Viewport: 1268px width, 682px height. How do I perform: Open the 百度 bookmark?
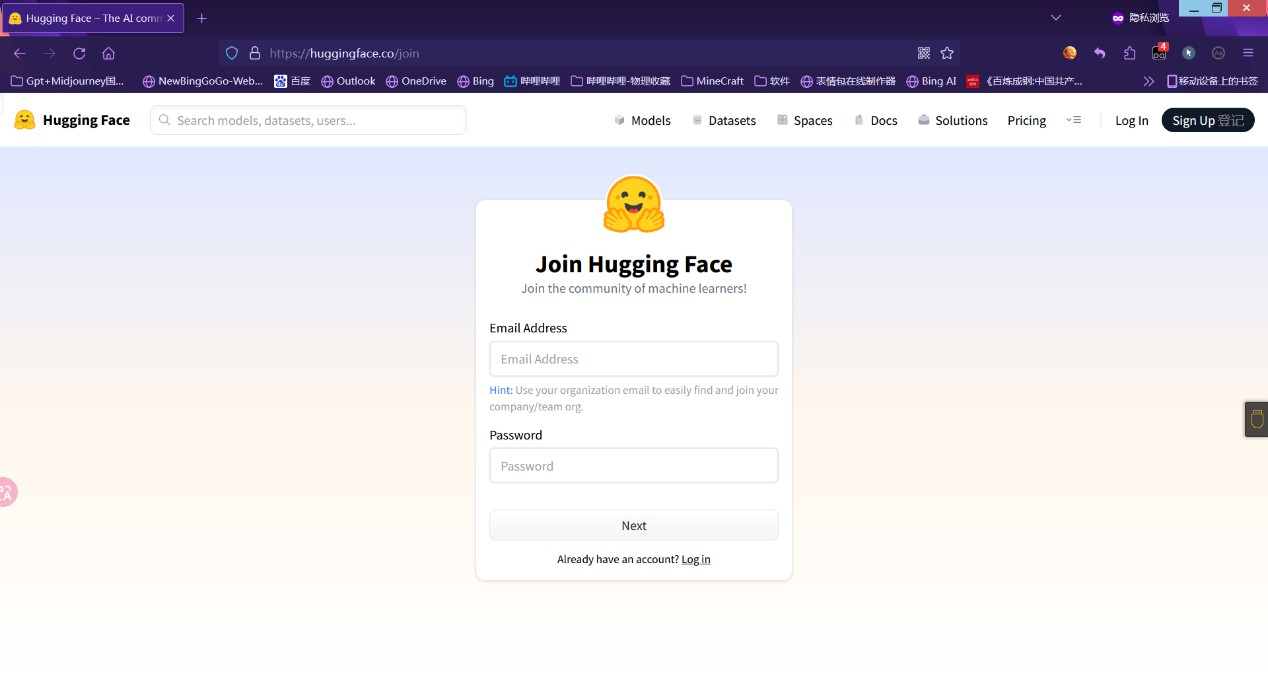[x=292, y=81]
